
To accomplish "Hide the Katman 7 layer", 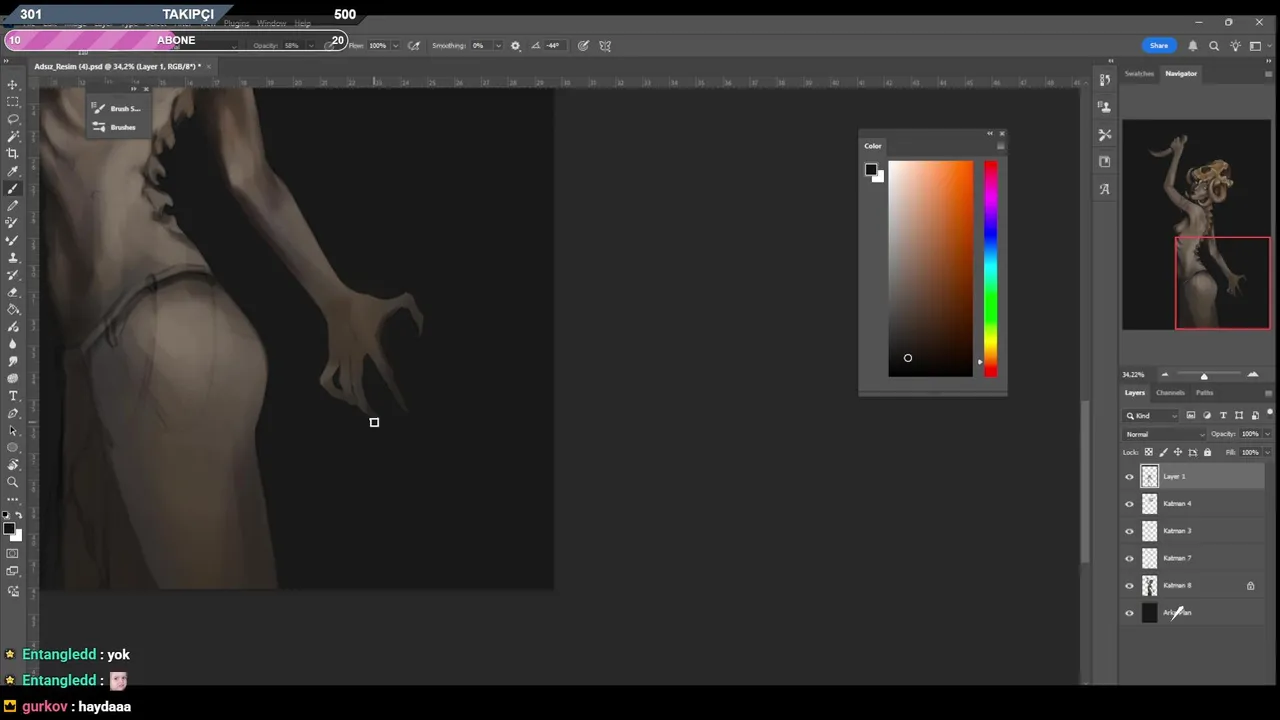I will (1130, 558).
